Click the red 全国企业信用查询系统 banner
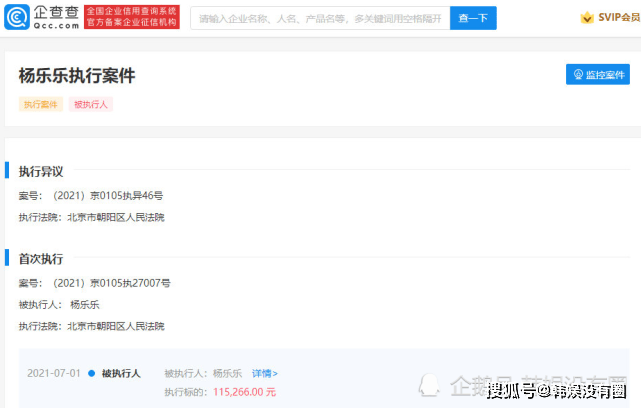This screenshot has height=408, width=641. pyautogui.click(x=132, y=17)
